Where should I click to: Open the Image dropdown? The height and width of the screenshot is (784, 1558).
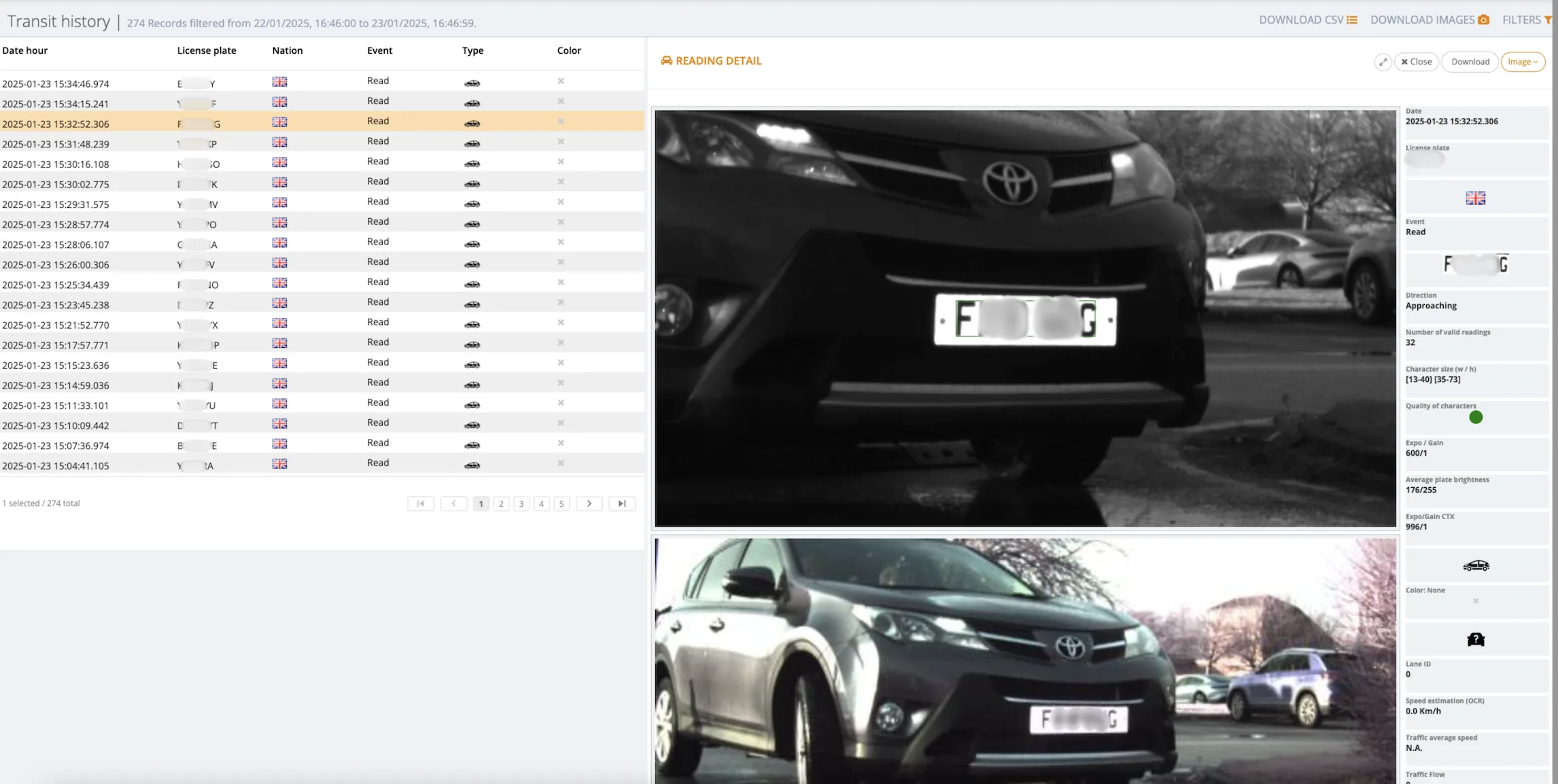[x=1523, y=62]
